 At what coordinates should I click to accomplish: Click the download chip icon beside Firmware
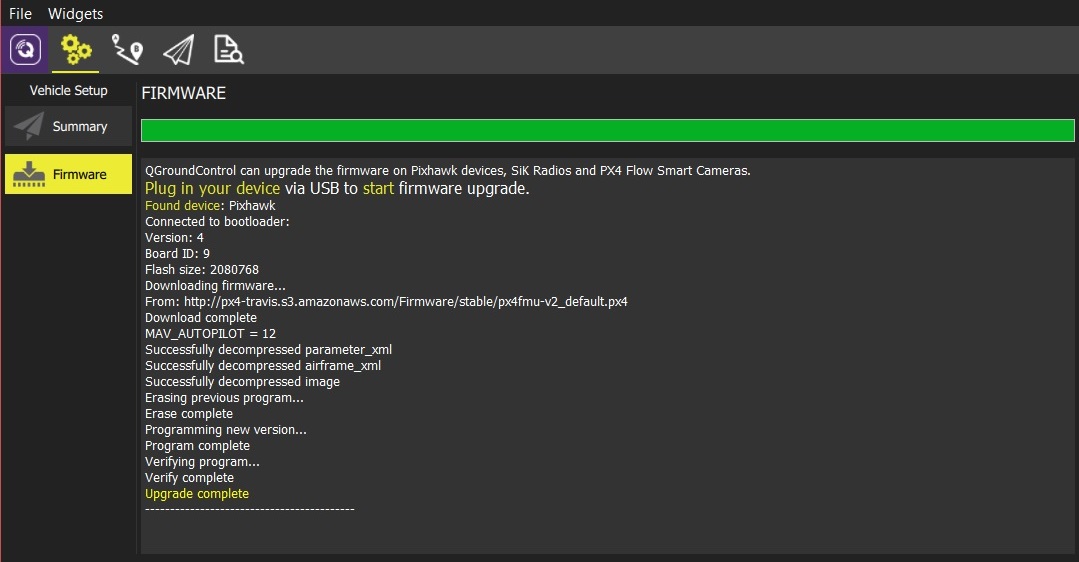coord(29,174)
